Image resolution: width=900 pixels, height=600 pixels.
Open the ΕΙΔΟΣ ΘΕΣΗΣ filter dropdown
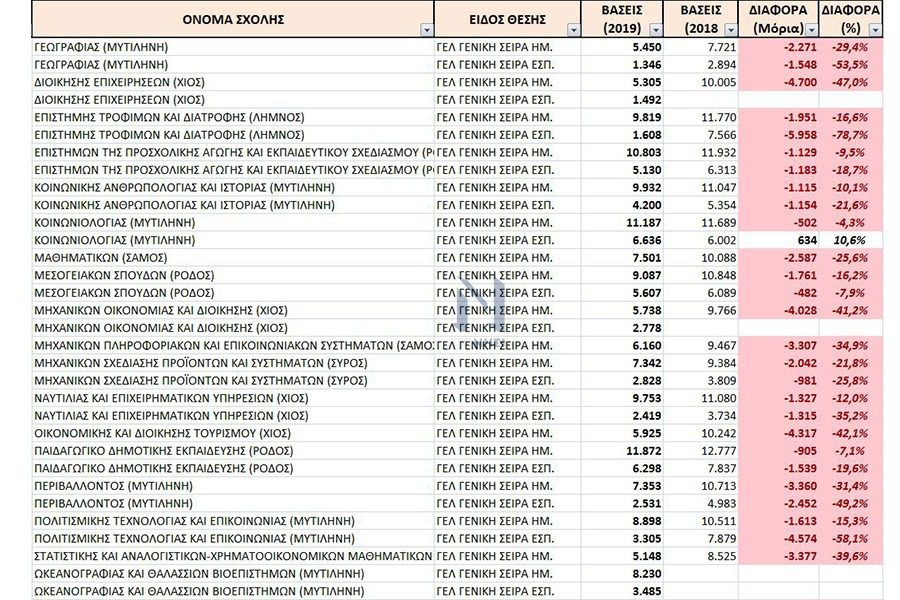(x=573, y=30)
